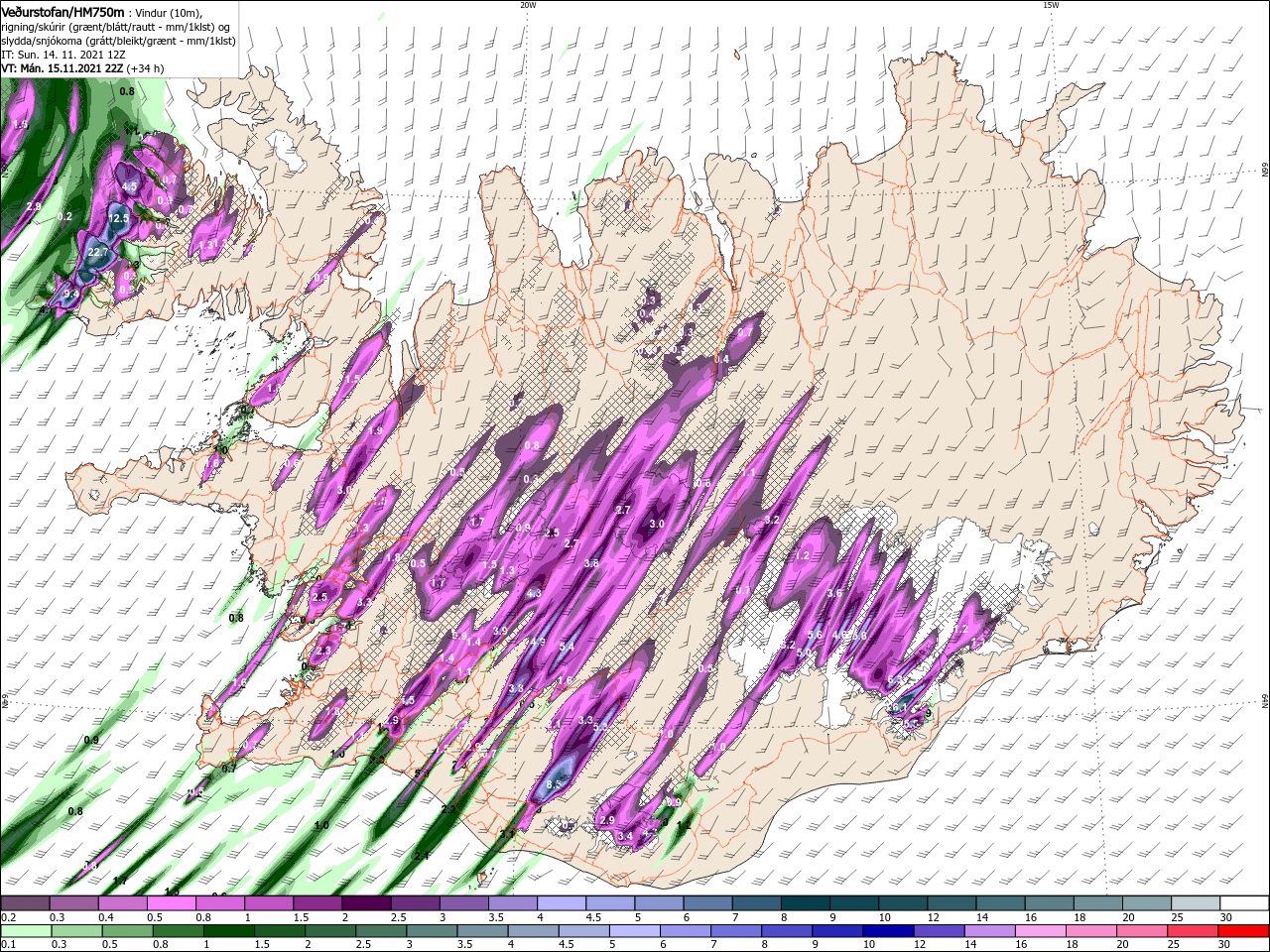Pick the dark mauve 0.2 snow scale swatch
Image resolution: width=1270 pixels, height=952 pixels.
[25, 903]
